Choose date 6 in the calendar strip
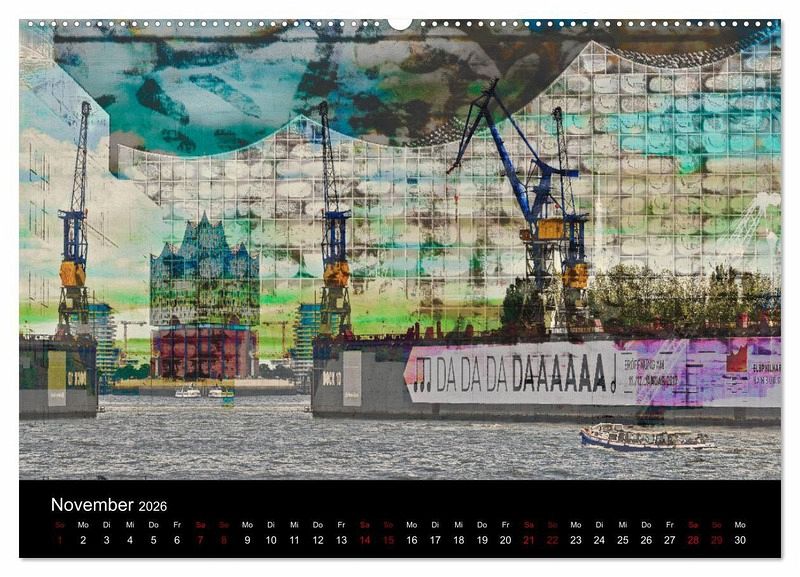 pyautogui.click(x=177, y=540)
